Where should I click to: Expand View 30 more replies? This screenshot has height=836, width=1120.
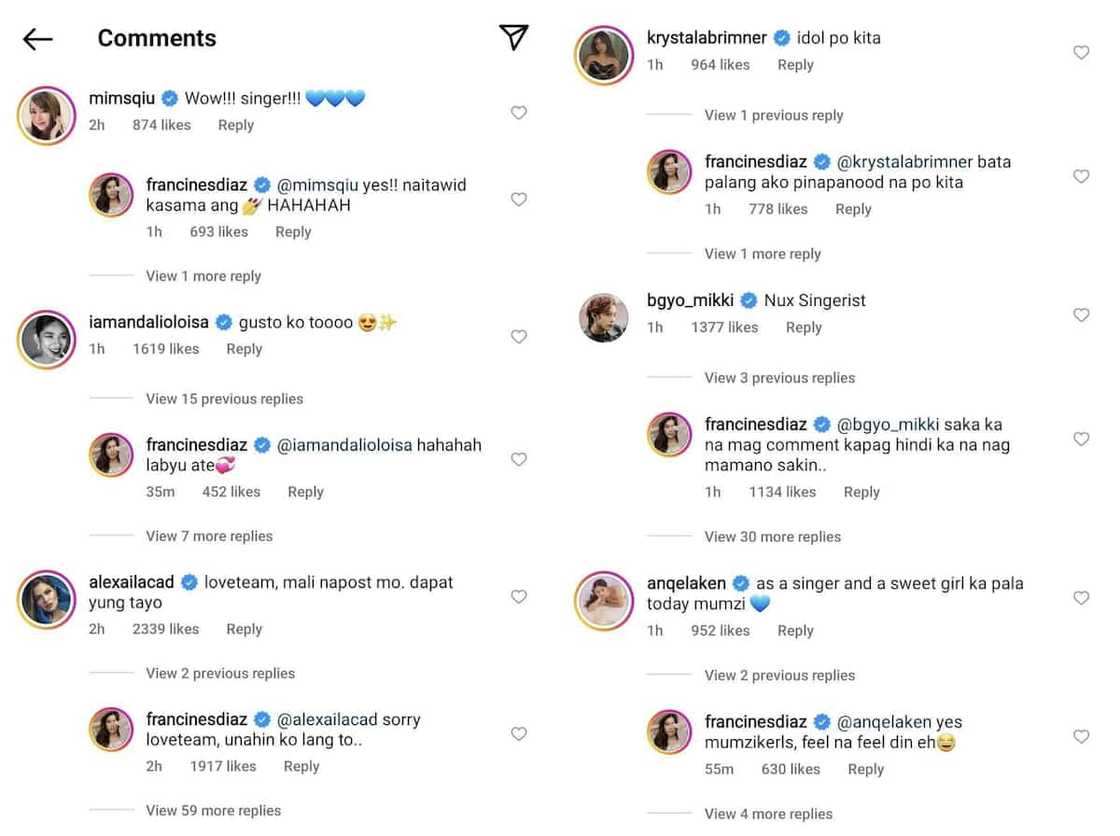[x=772, y=537]
